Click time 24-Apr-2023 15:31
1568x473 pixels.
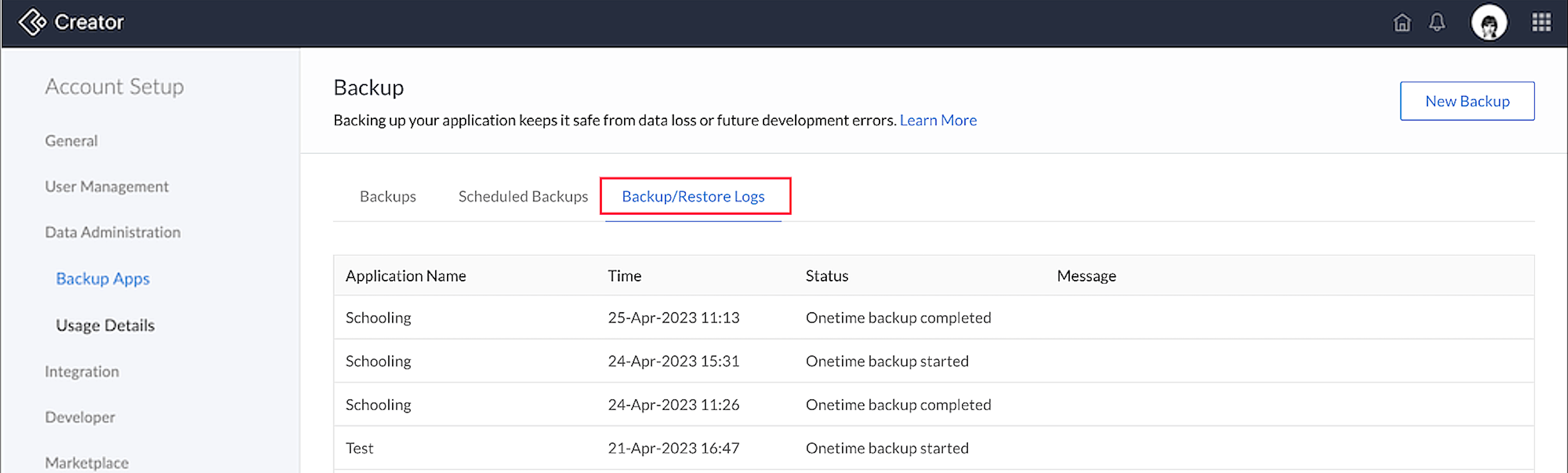pyautogui.click(x=673, y=361)
